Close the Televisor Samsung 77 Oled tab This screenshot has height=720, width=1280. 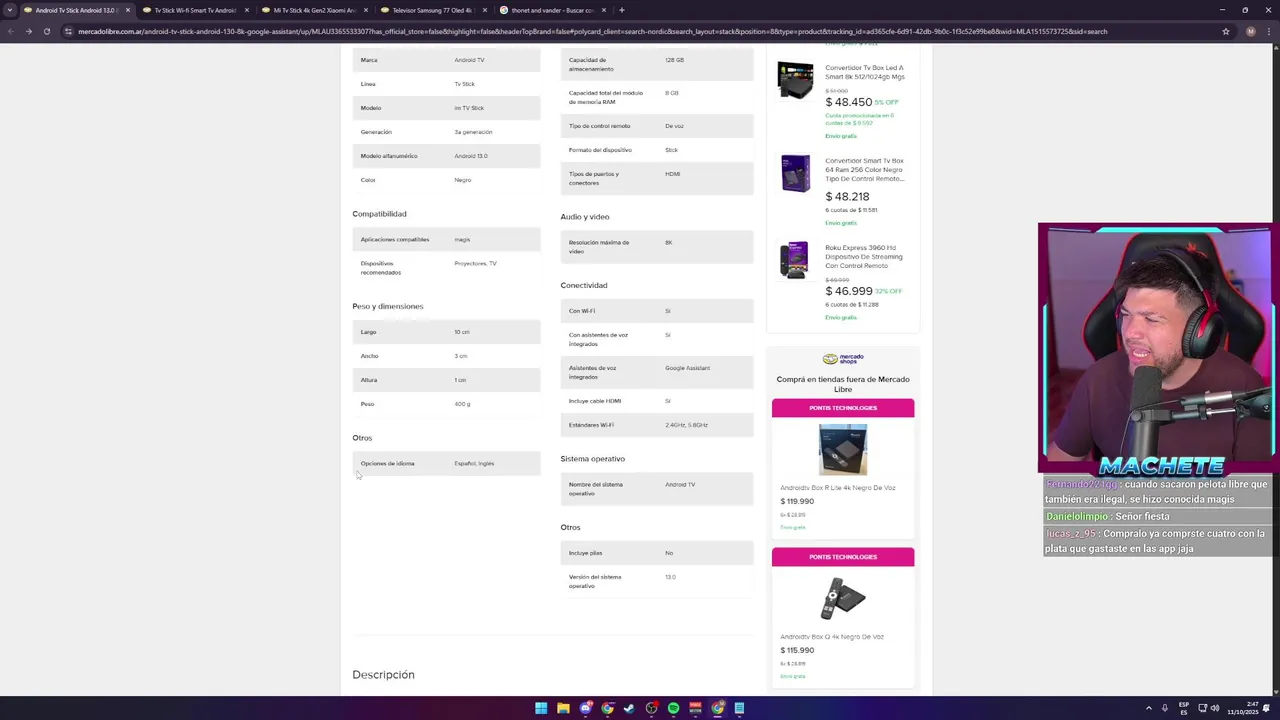click(484, 10)
